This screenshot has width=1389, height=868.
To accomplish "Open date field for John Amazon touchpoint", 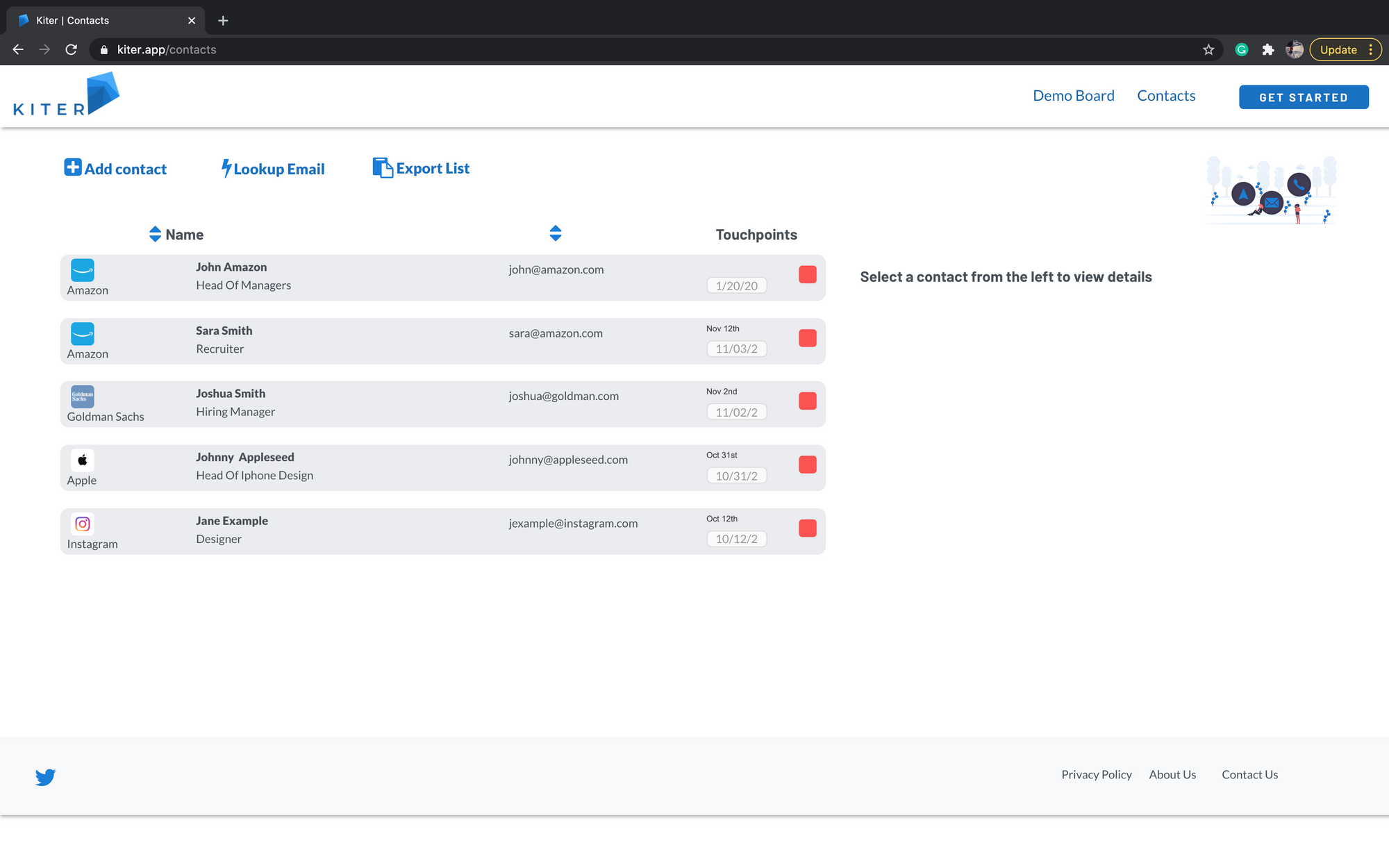I will (736, 285).
